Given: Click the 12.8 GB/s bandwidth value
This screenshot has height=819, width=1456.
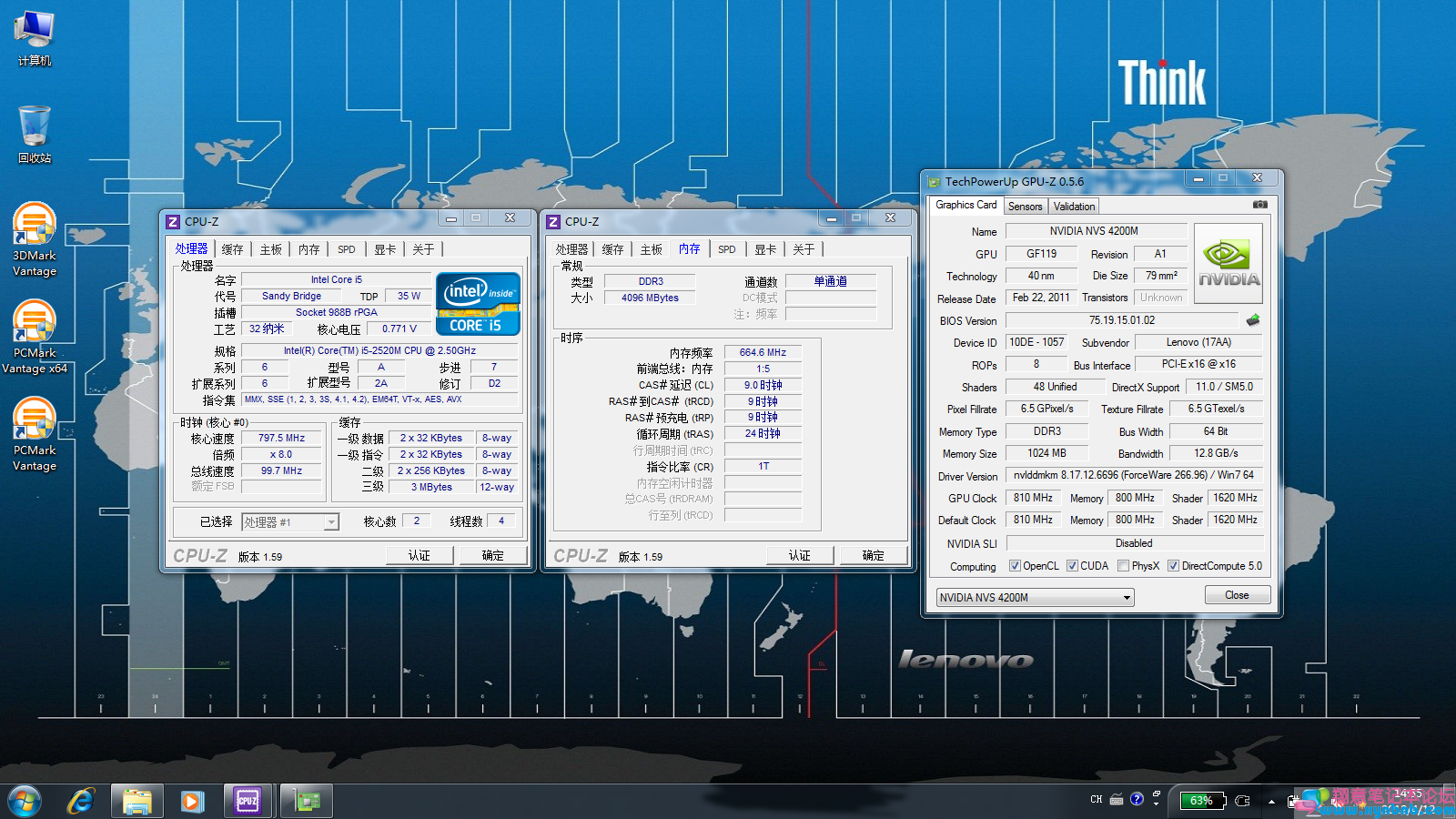Looking at the screenshot, I should (1216, 453).
